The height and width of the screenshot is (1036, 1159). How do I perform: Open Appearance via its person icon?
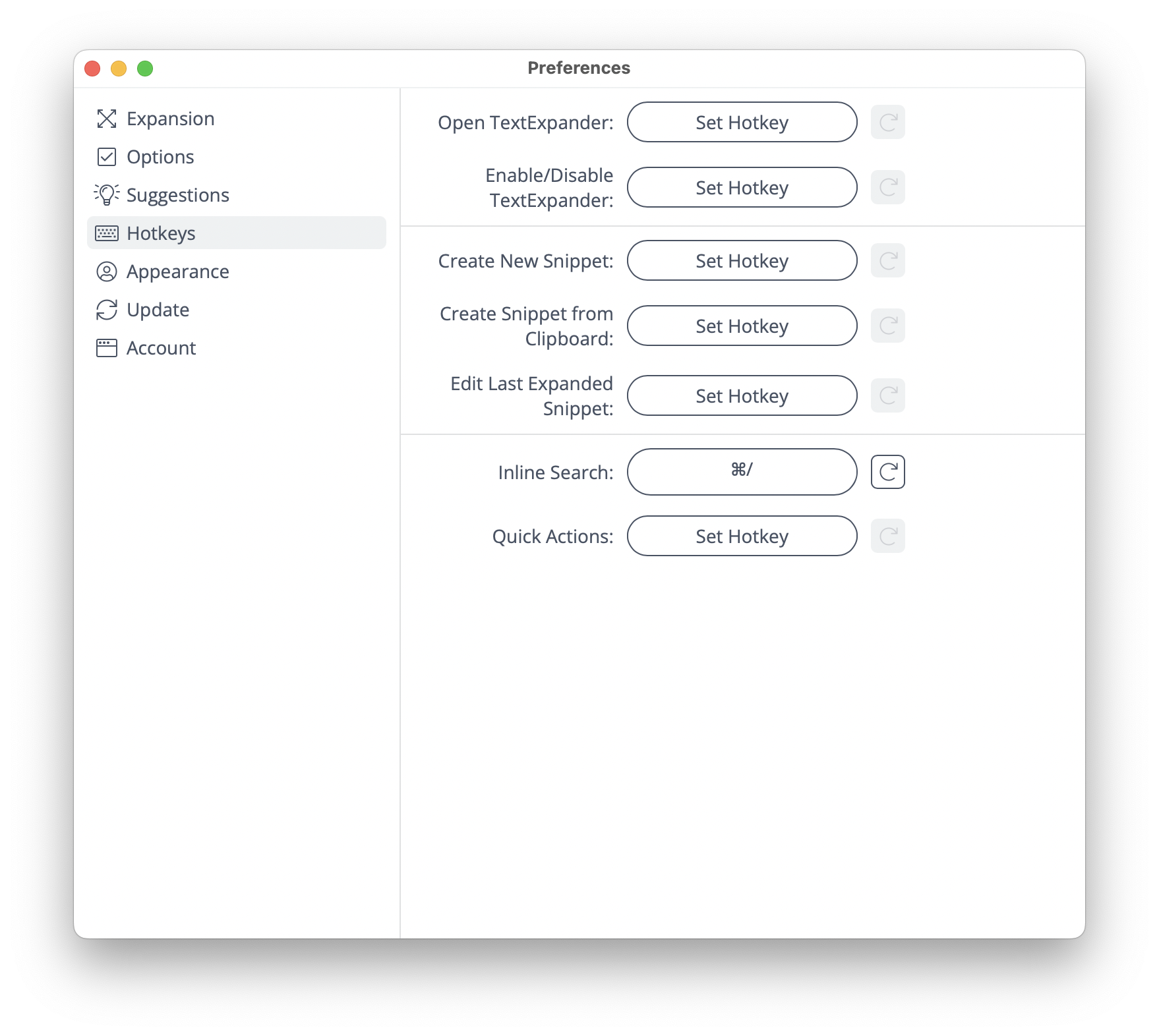point(107,272)
